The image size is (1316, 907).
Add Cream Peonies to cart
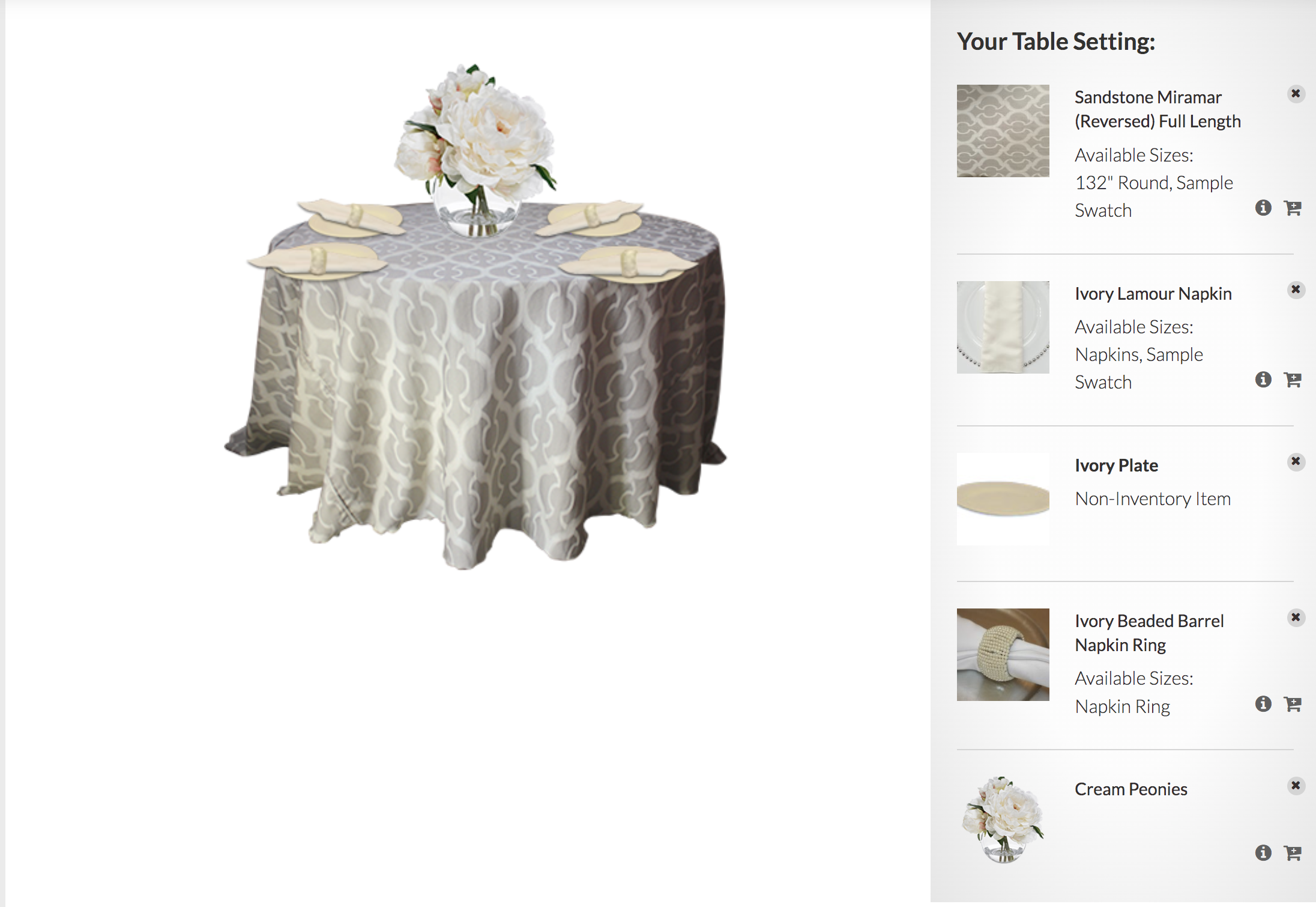(1292, 853)
